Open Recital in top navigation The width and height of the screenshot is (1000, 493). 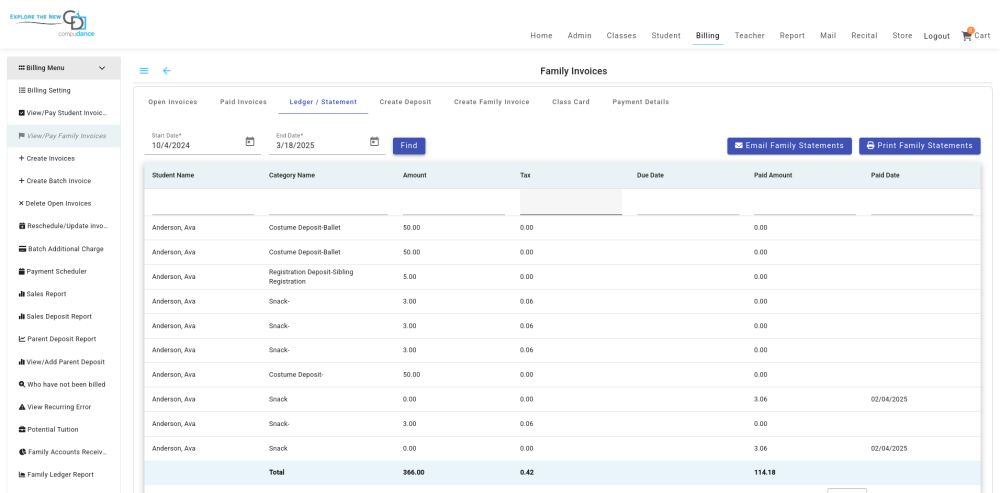click(x=864, y=36)
